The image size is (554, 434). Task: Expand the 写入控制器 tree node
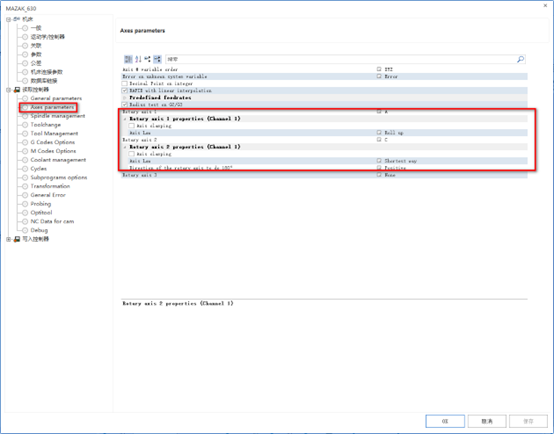point(8,239)
